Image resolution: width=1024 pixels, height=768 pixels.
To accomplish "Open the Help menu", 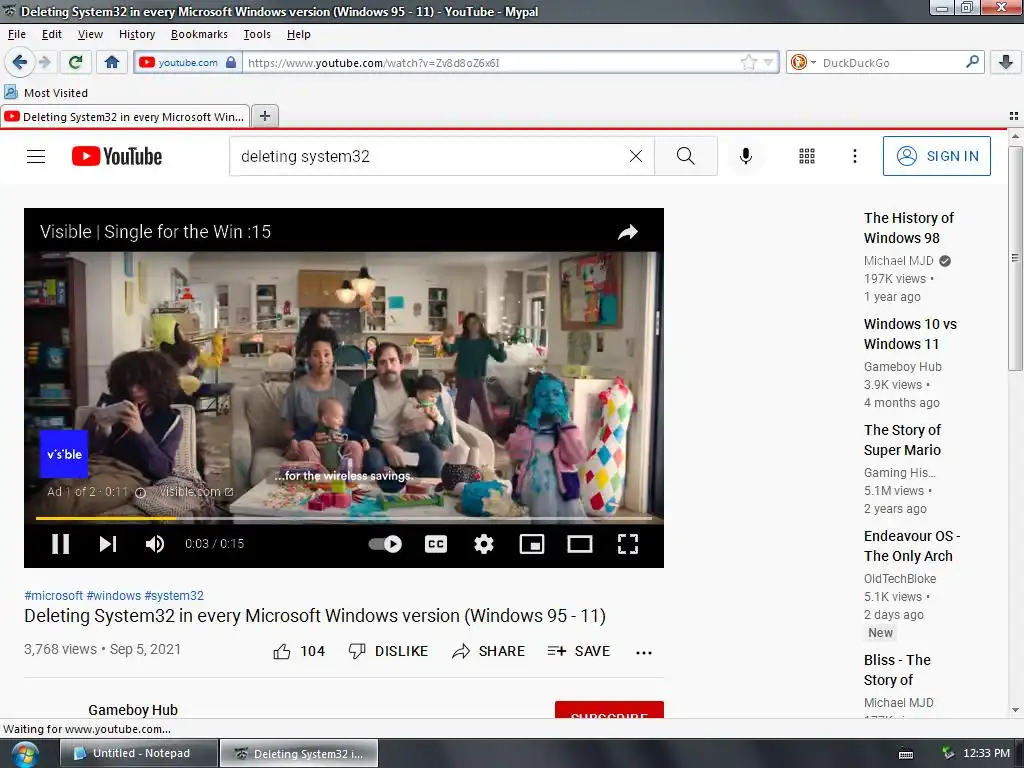I will pyautogui.click(x=298, y=34).
